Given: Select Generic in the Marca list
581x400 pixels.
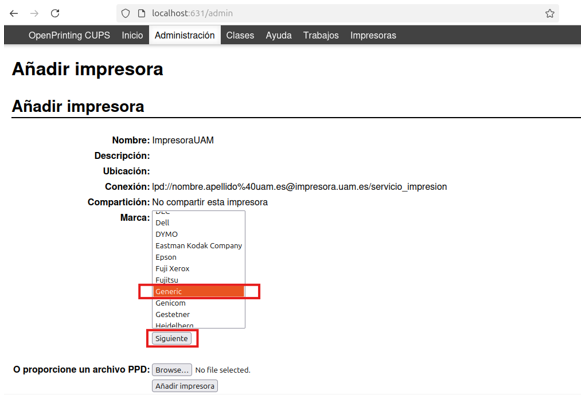Looking at the screenshot, I should (199, 291).
